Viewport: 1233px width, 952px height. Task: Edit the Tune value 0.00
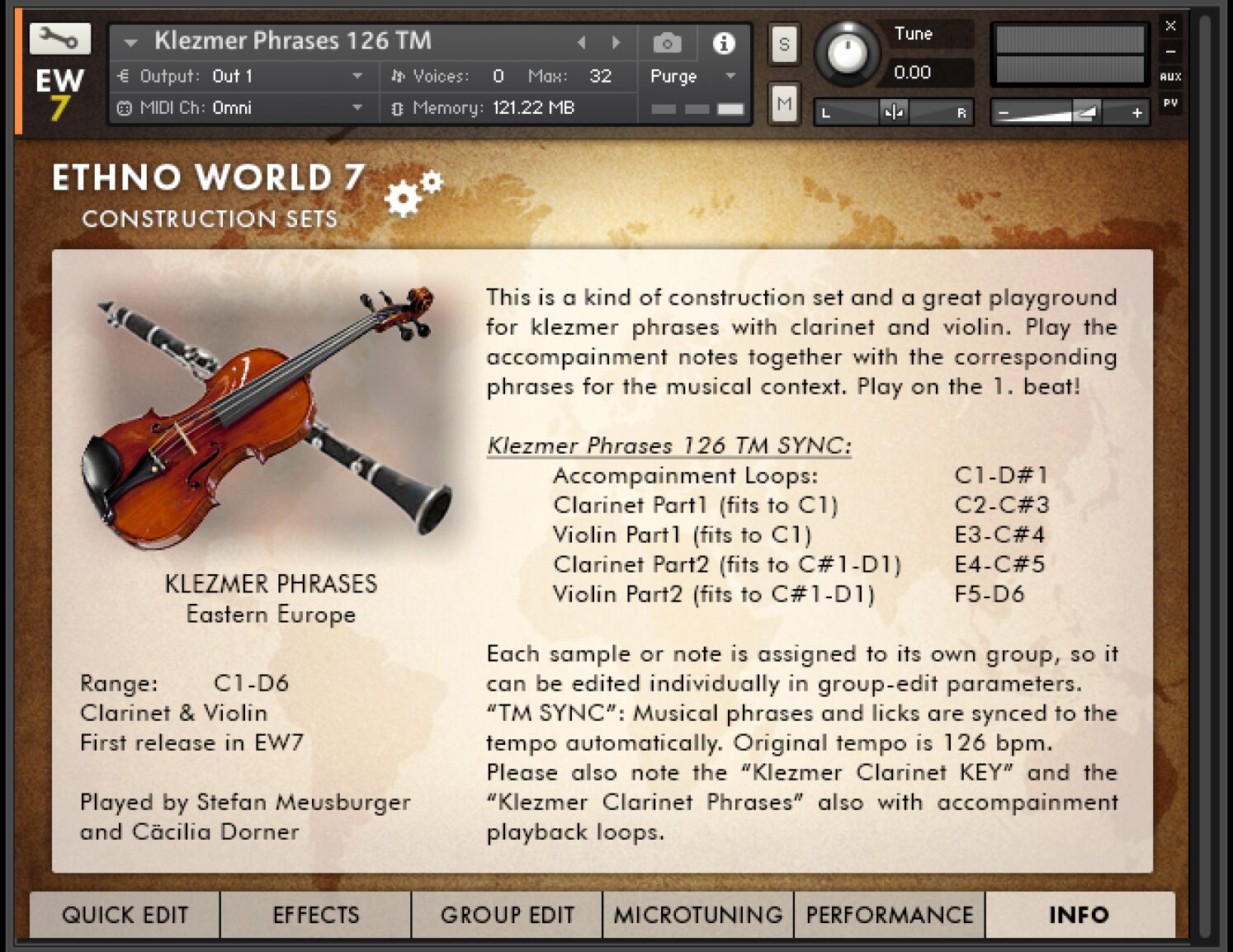point(913,73)
